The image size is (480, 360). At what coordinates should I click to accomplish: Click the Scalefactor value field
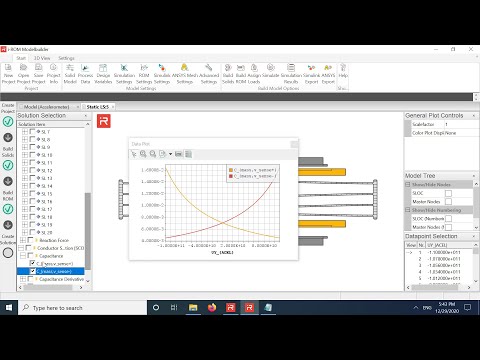point(461,124)
